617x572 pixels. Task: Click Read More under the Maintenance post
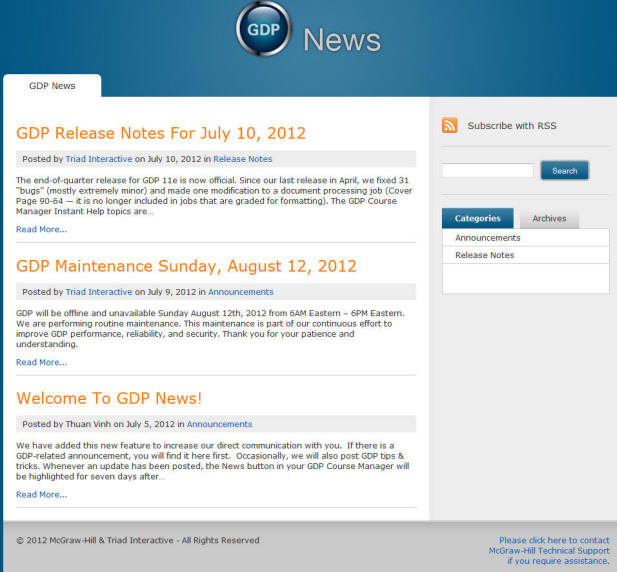[x=41, y=362]
